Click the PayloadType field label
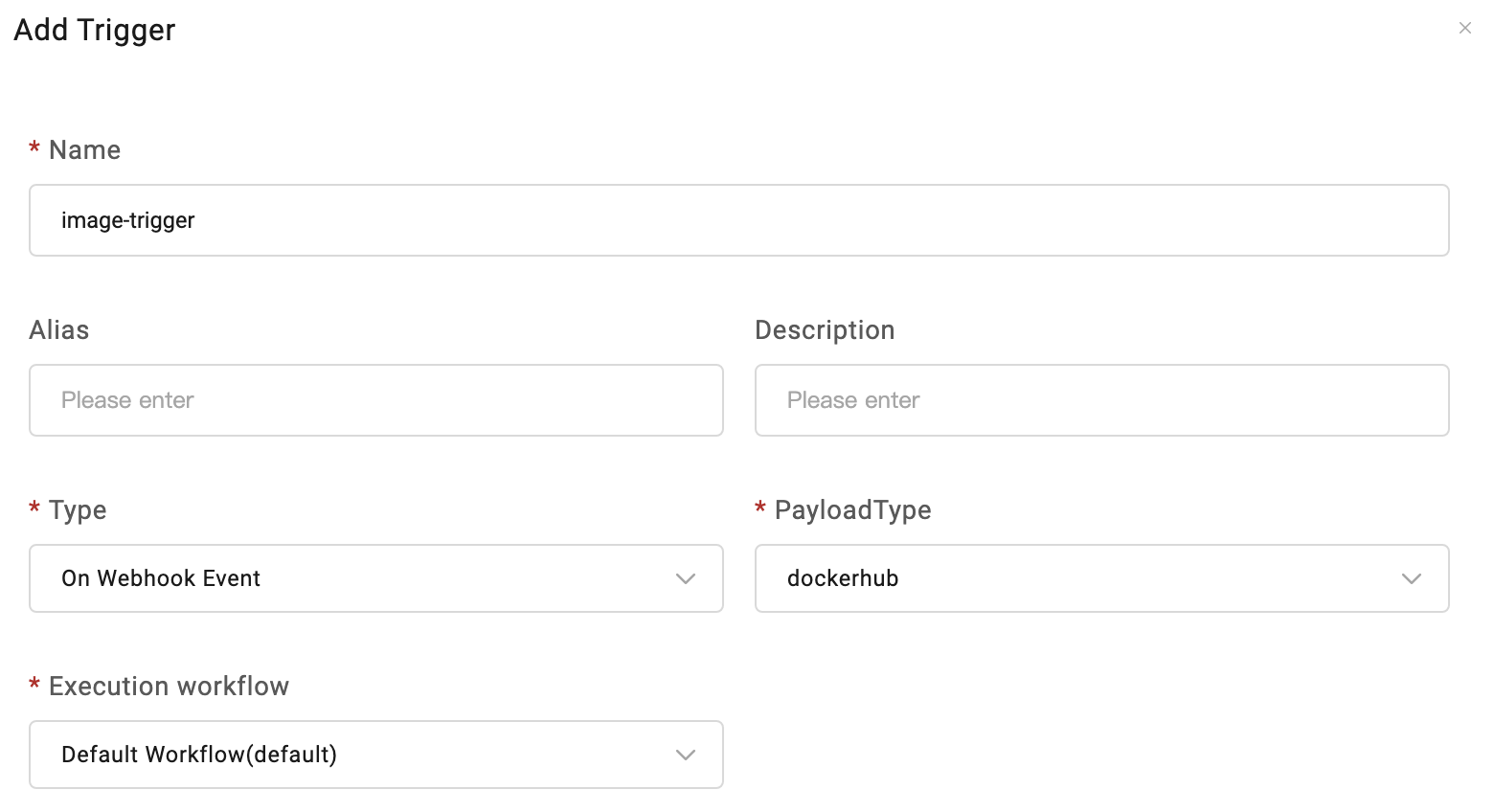 [852, 510]
